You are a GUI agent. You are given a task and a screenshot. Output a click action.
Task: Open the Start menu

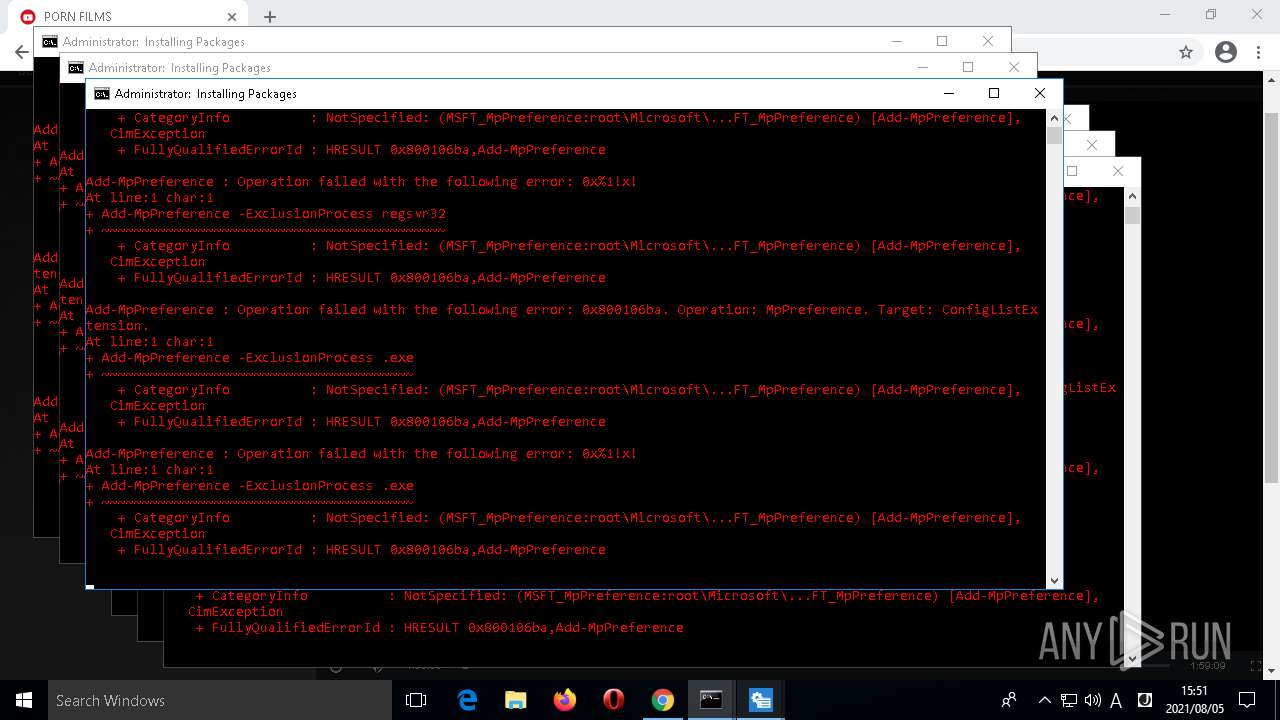tap(24, 700)
